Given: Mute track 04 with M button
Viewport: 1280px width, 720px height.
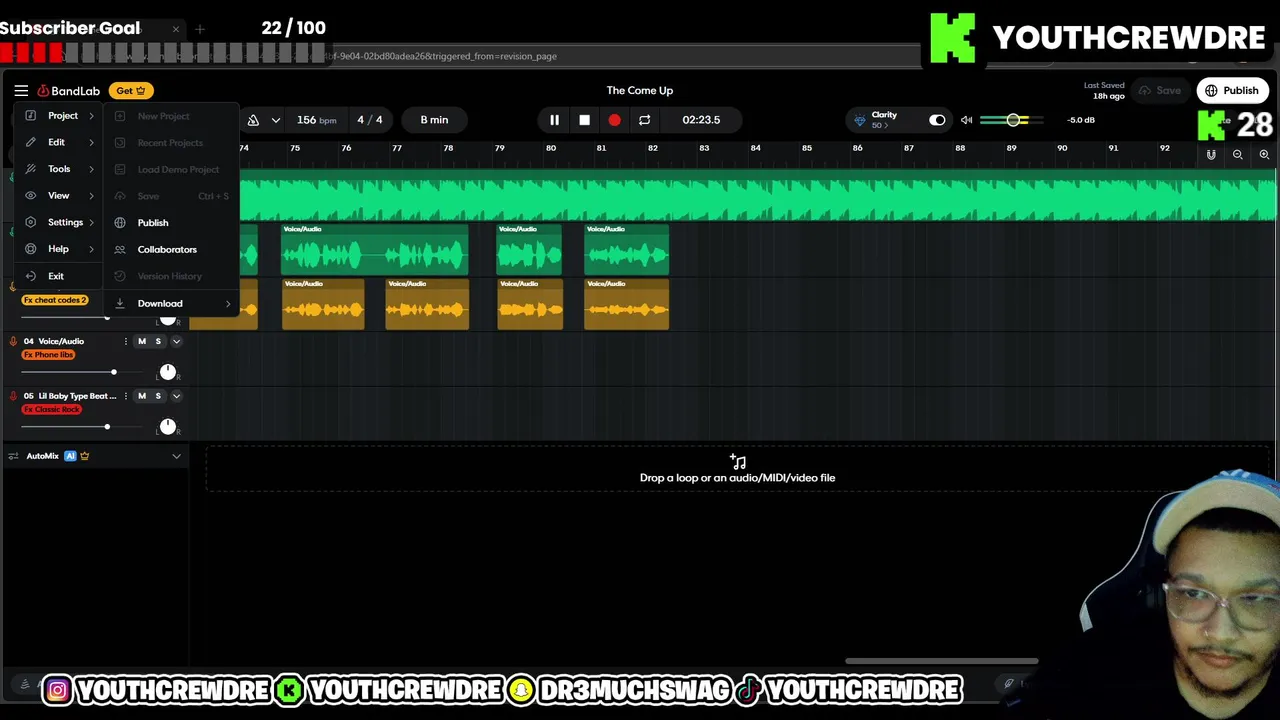Looking at the screenshot, I should (x=142, y=342).
